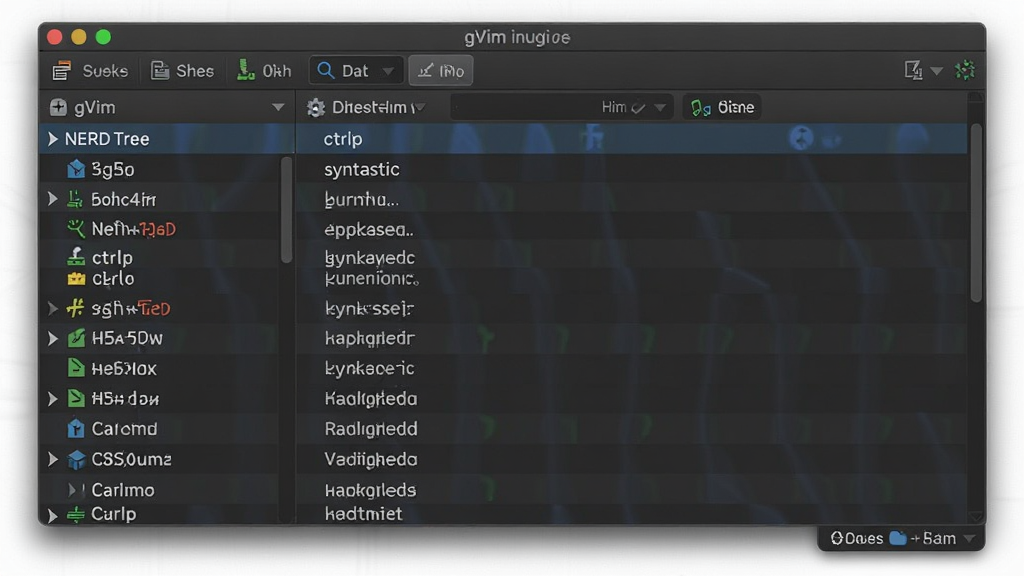The image size is (1024, 576).
Task: Select the Carlmo tree row
Action: coord(160,490)
